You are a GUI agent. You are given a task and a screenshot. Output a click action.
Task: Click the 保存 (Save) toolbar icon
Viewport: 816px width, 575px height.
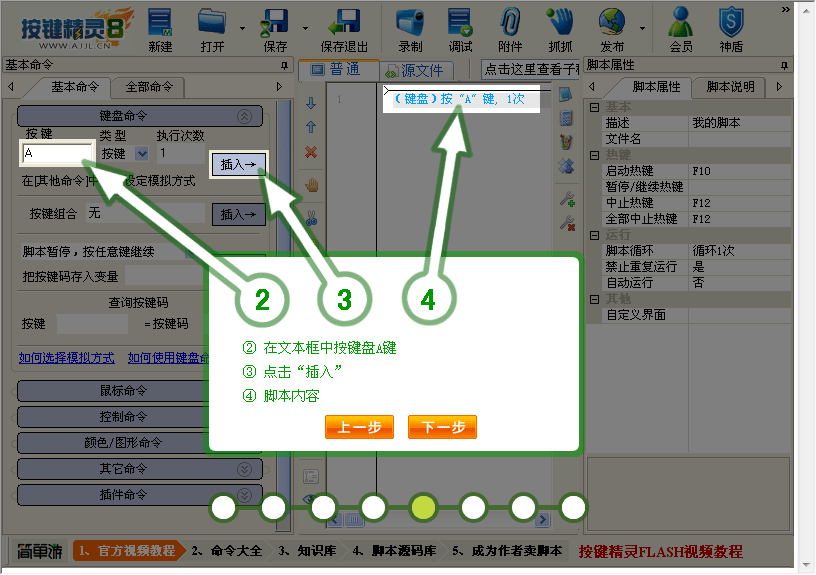point(275,30)
